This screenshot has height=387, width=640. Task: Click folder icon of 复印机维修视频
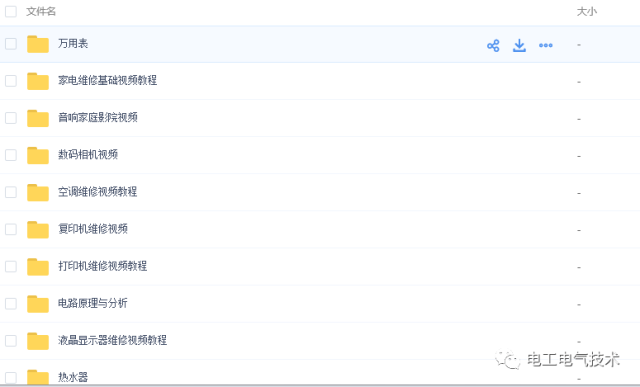point(38,229)
